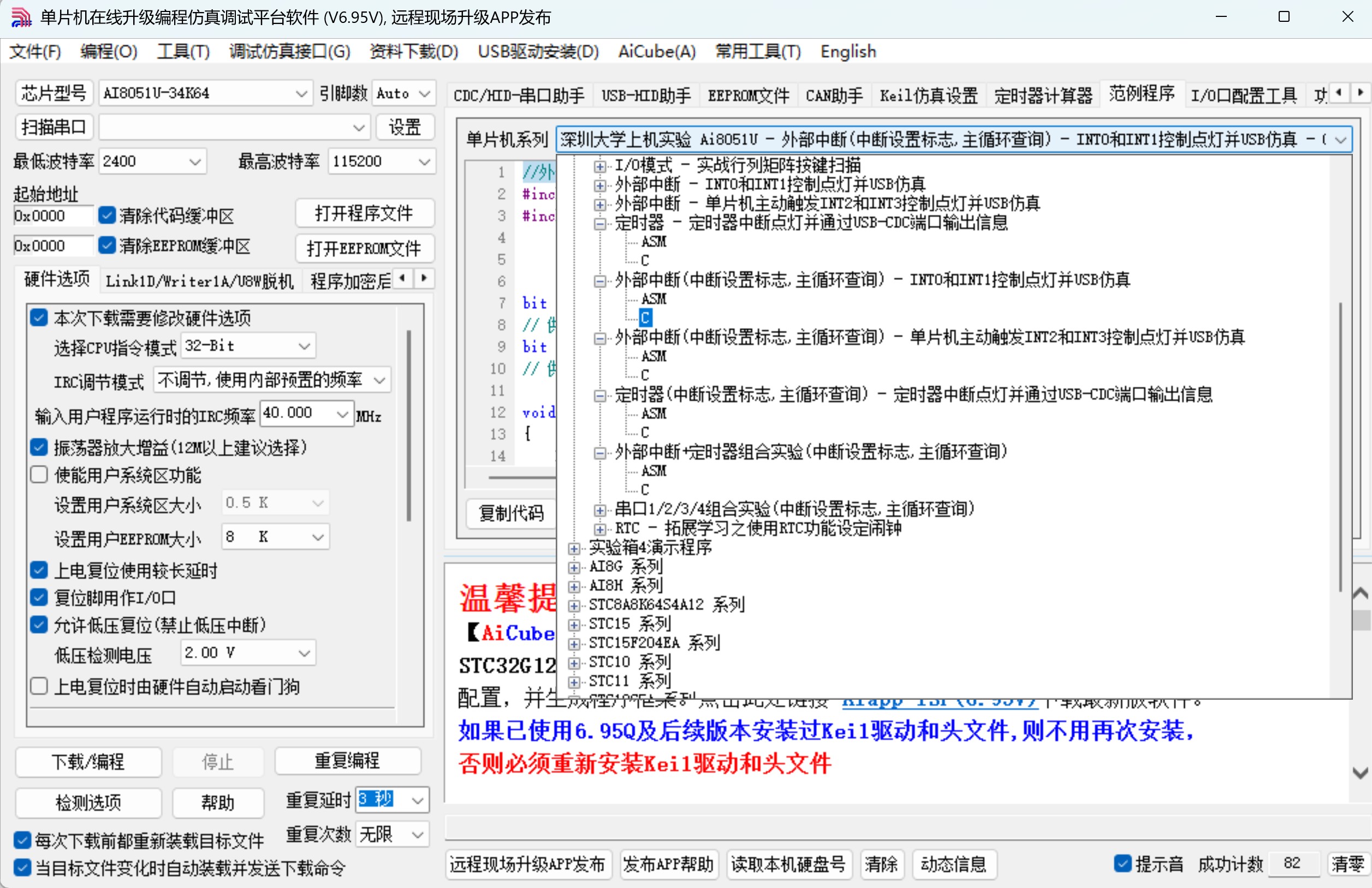Open CPU instruction mode 32-Bit dropdown
Screen dimensions: 1372x888
click(248, 345)
